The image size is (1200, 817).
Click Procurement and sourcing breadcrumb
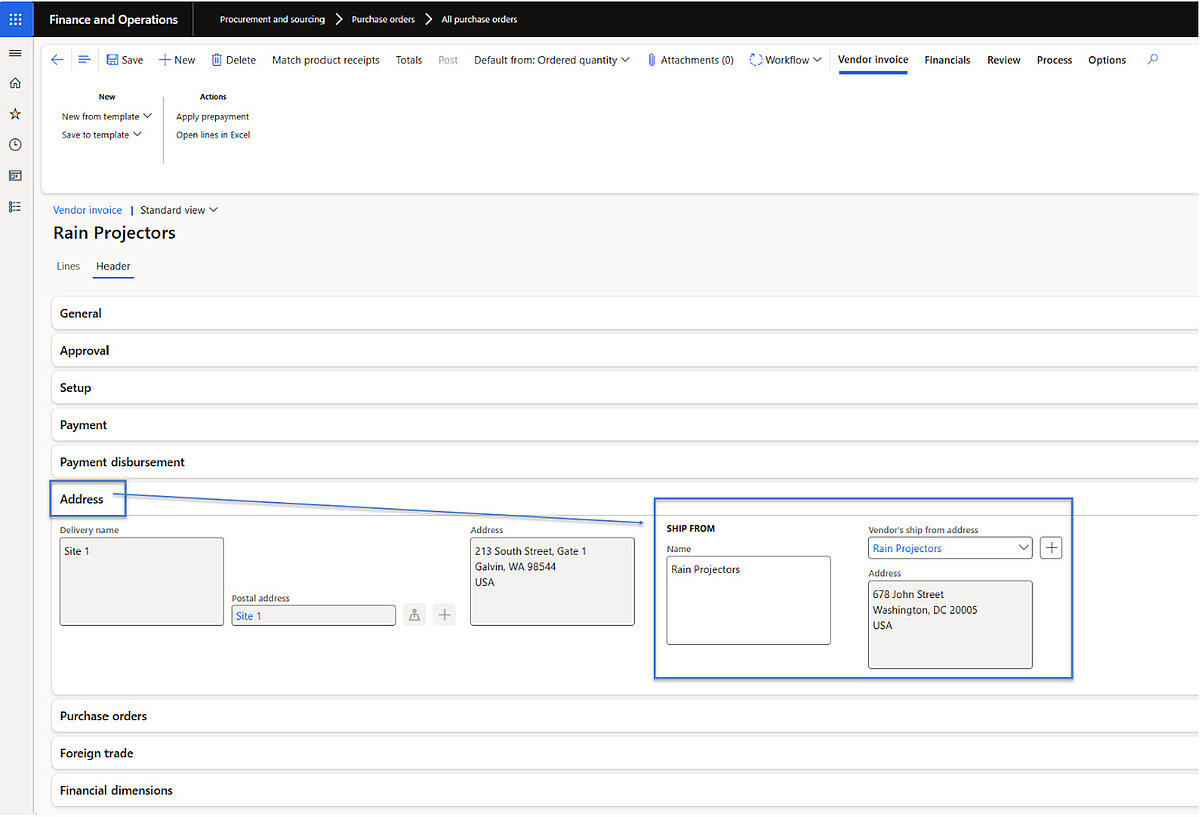pyautogui.click(x=272, y=19)
